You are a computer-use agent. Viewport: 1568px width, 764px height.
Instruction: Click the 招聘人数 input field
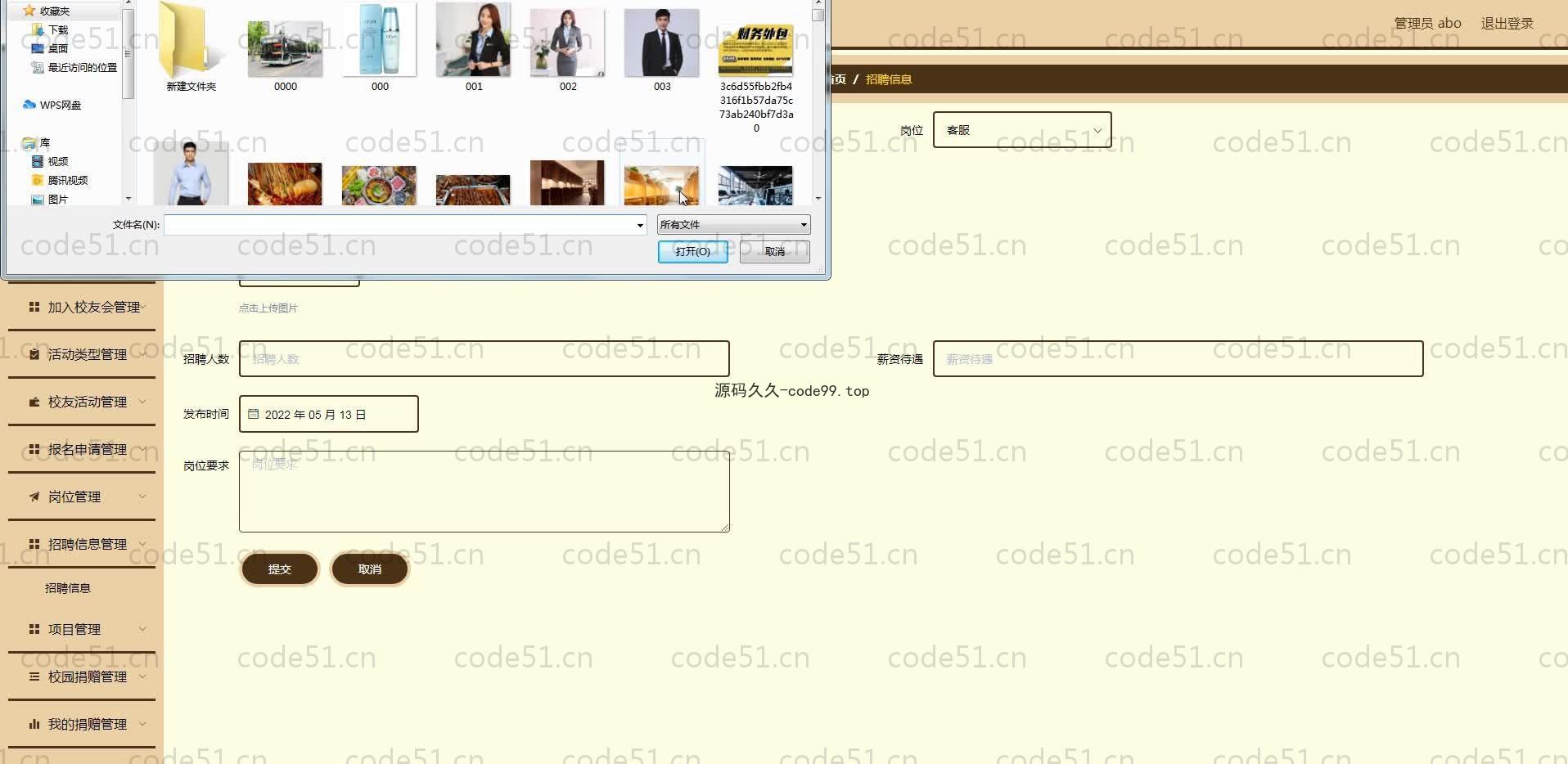(x=484, y=358)
